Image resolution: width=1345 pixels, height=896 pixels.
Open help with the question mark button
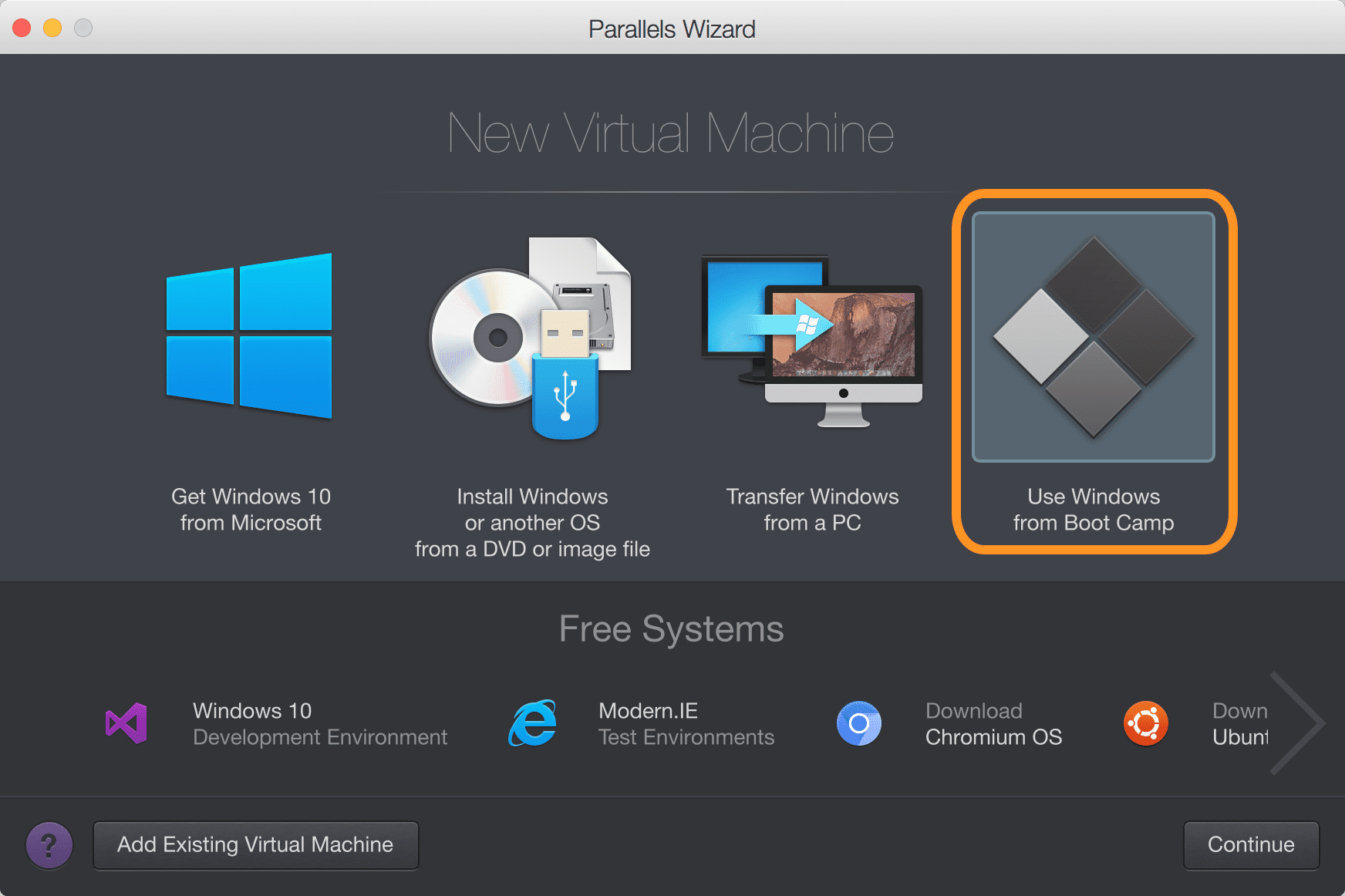[x=49, y=845]
